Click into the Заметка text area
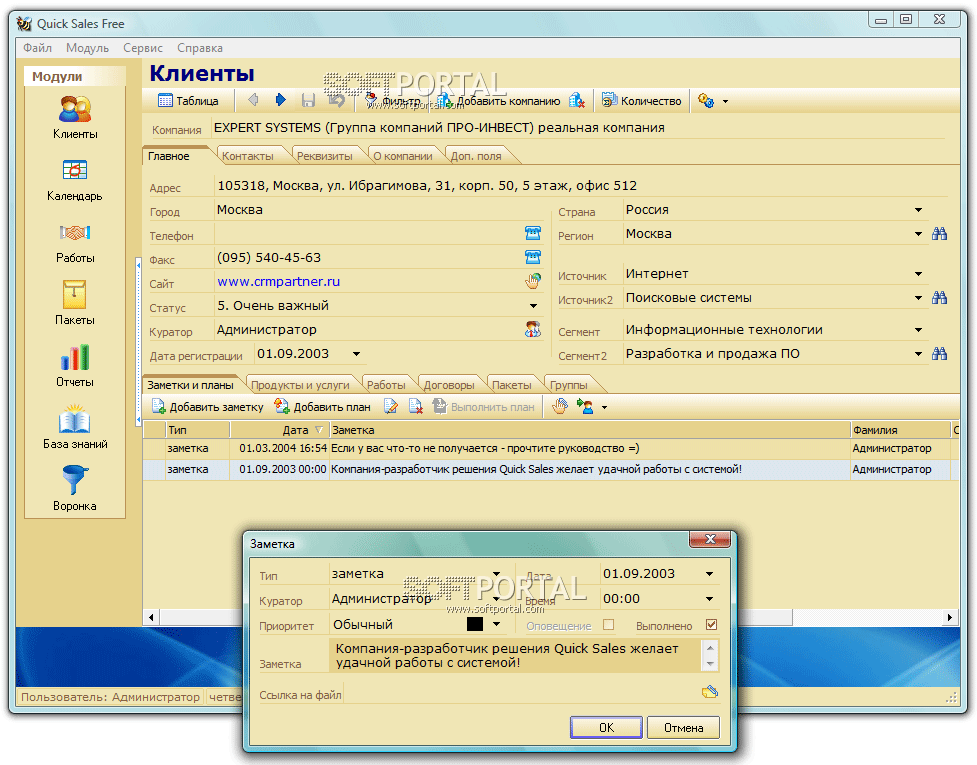This screenshot has height=765, width=977. pos(514,655)
